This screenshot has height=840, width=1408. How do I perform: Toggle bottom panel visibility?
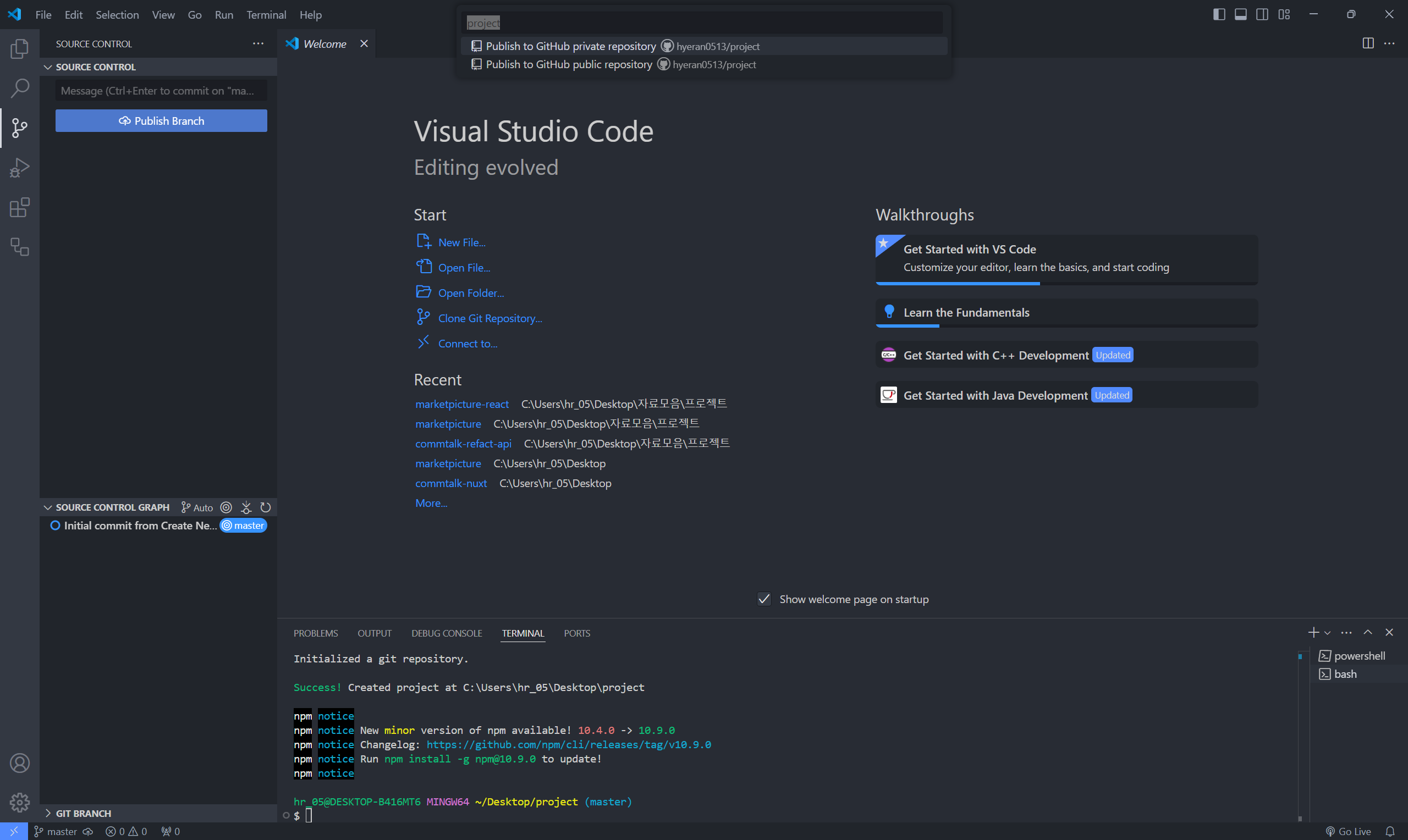1240,15
